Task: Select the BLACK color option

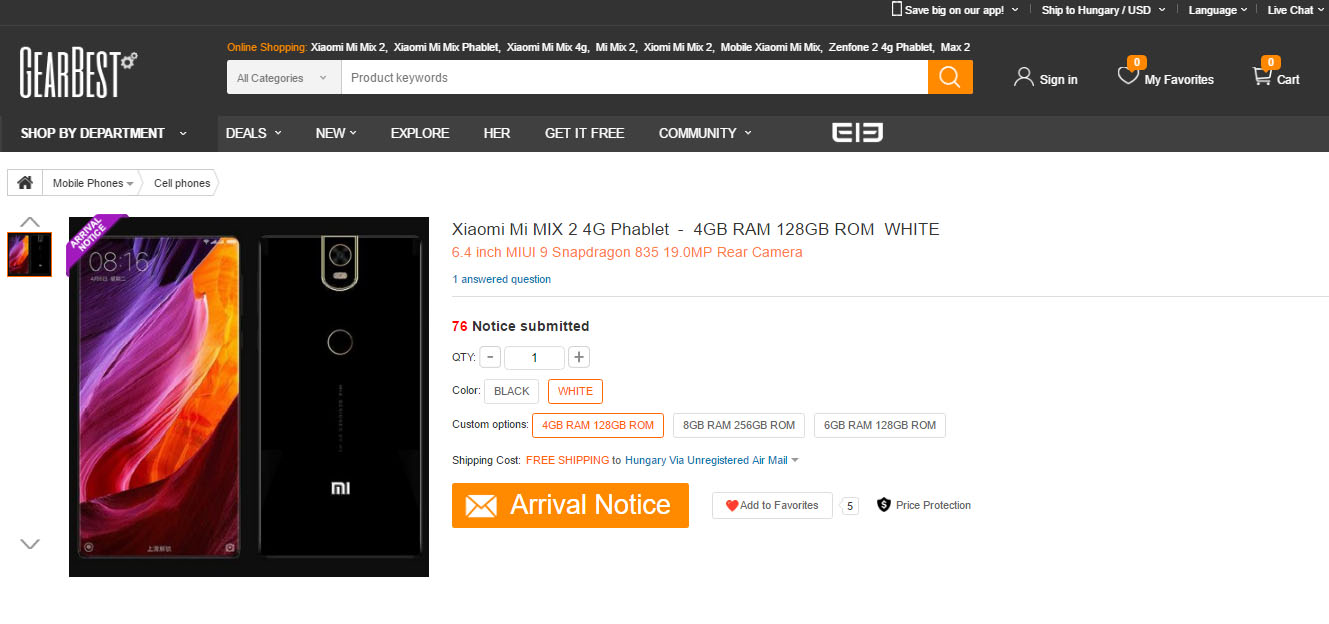Action: tap(512, 392)
